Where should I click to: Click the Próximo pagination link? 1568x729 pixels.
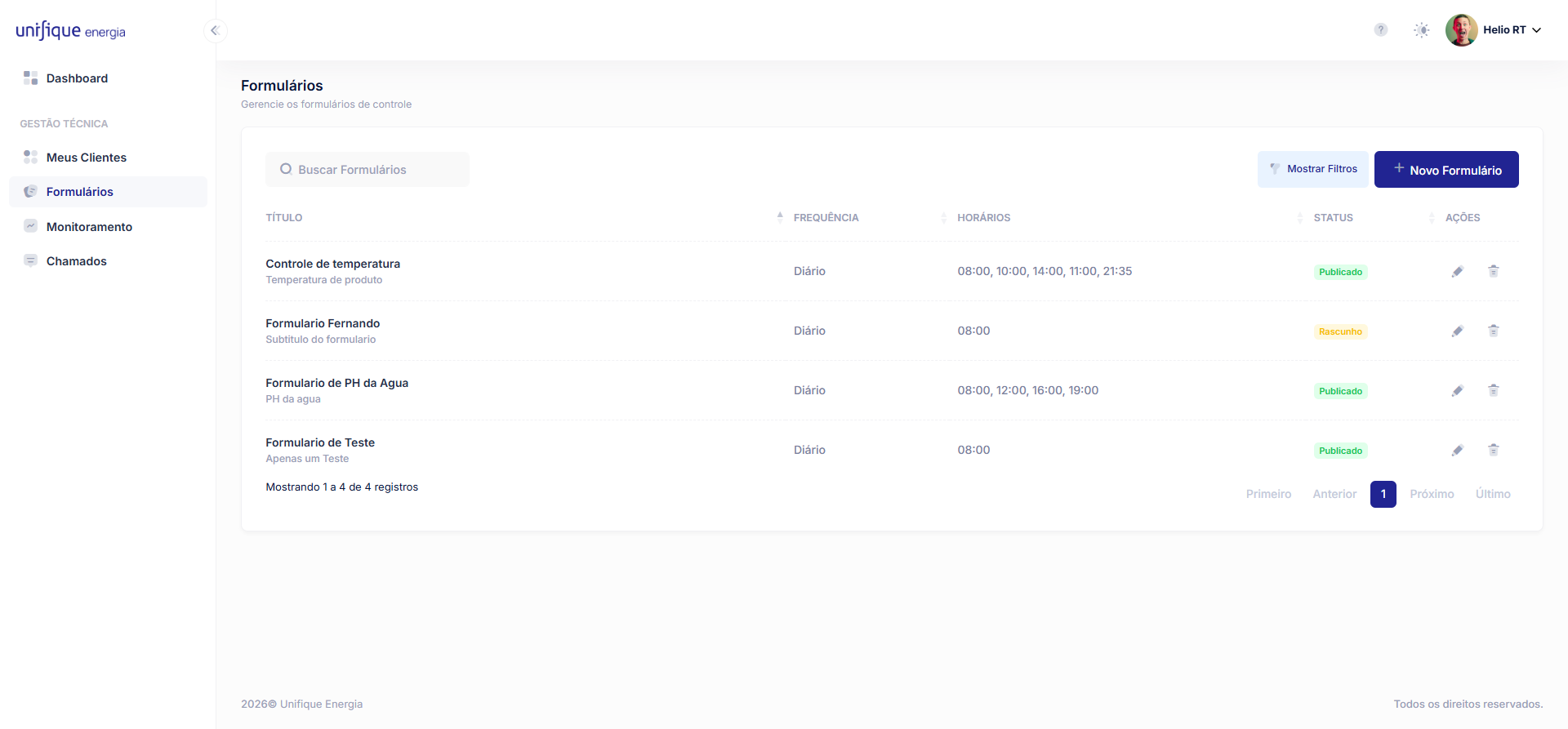tap(1432, 494)
